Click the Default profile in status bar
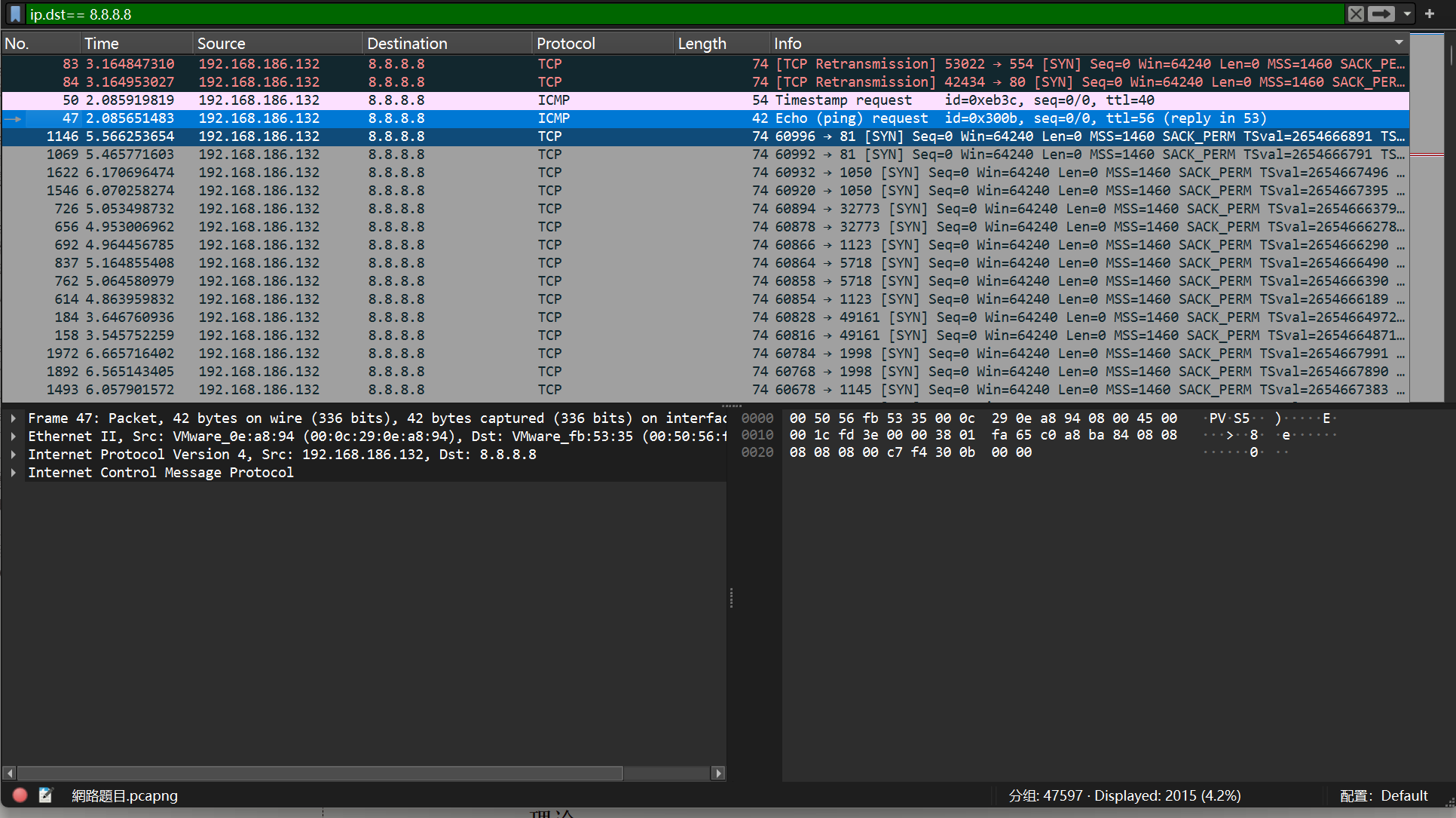Image resolution: width=1456 pixels, height=818 pixels. click(x=1403, y=795)
